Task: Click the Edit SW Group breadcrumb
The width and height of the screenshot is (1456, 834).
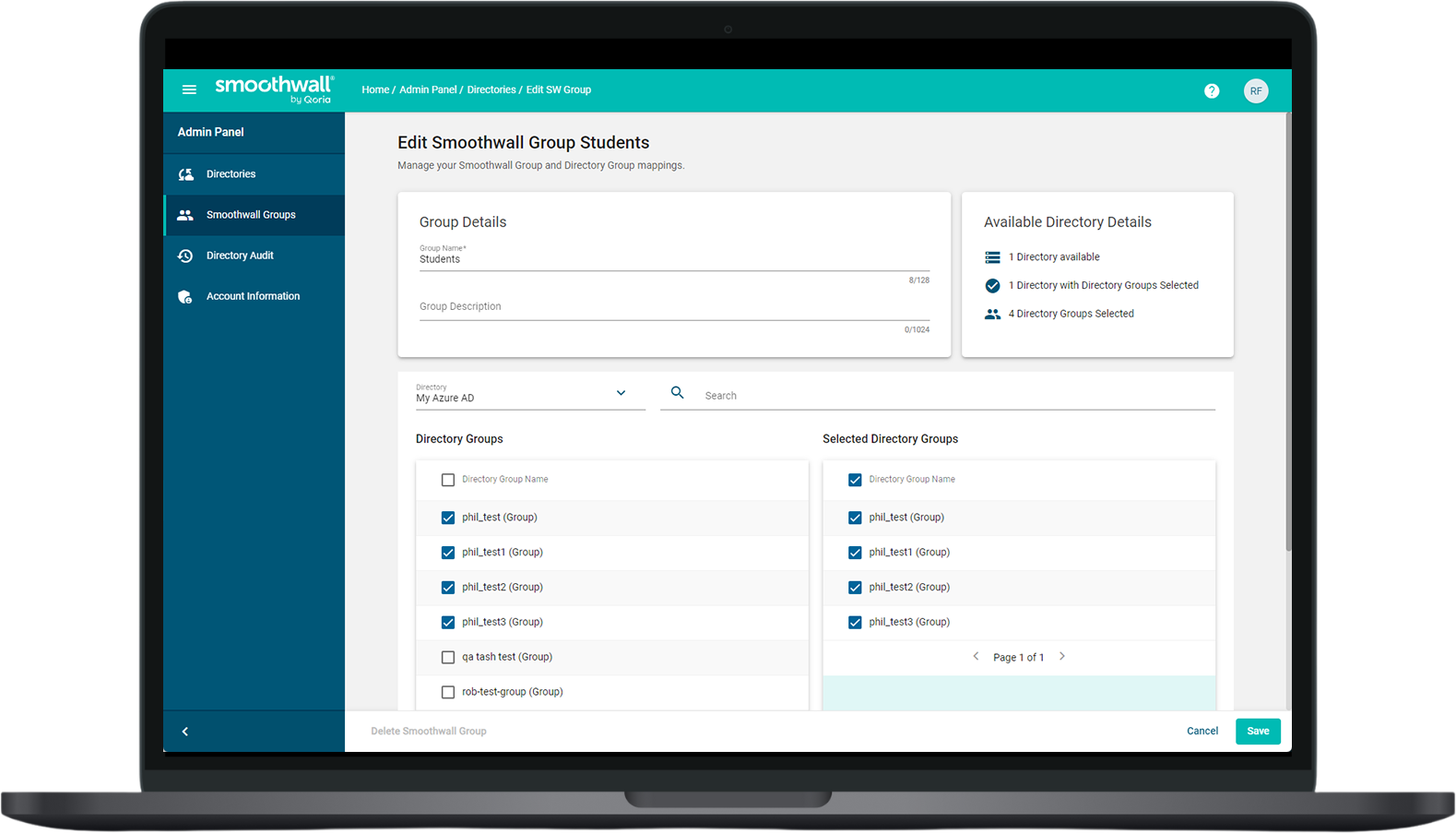Action: (x=559, y=90)
